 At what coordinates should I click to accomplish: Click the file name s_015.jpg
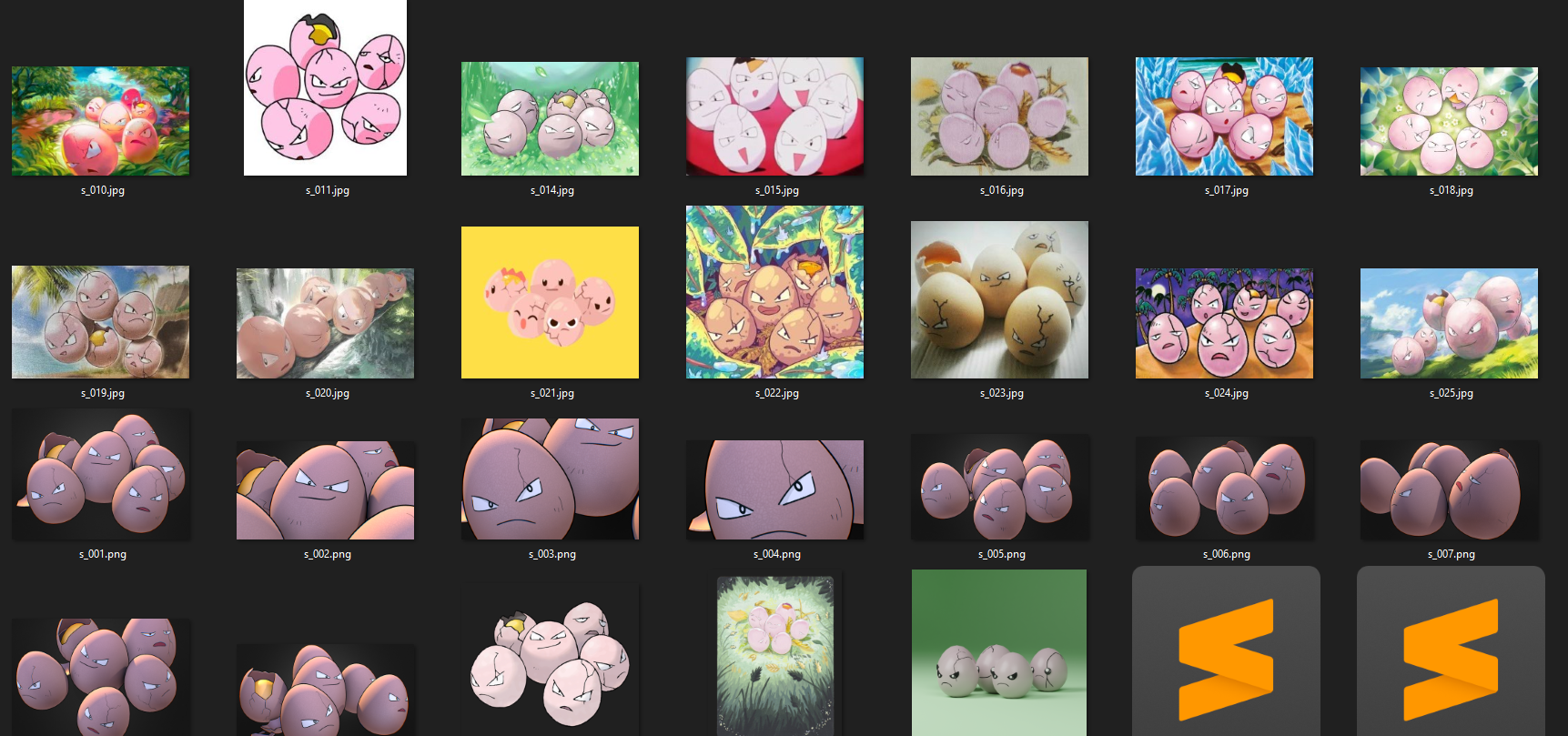point(777,190)
